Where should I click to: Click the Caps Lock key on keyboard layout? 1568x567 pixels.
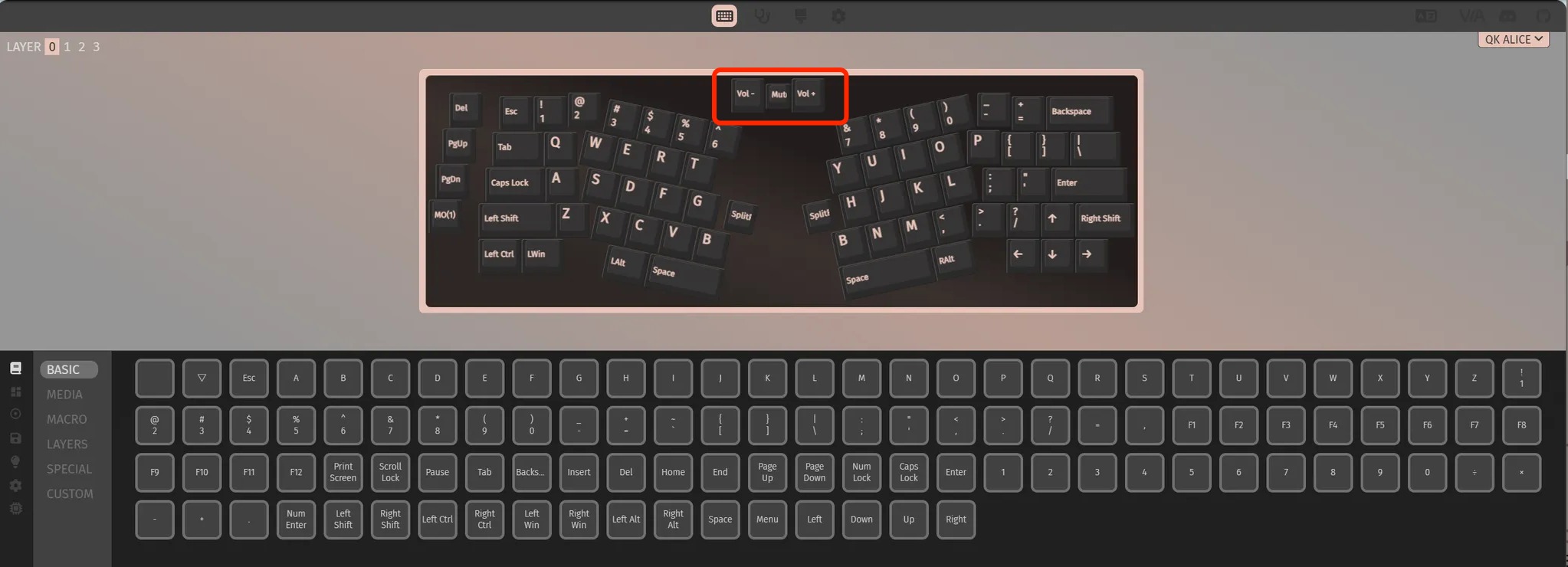510,182
